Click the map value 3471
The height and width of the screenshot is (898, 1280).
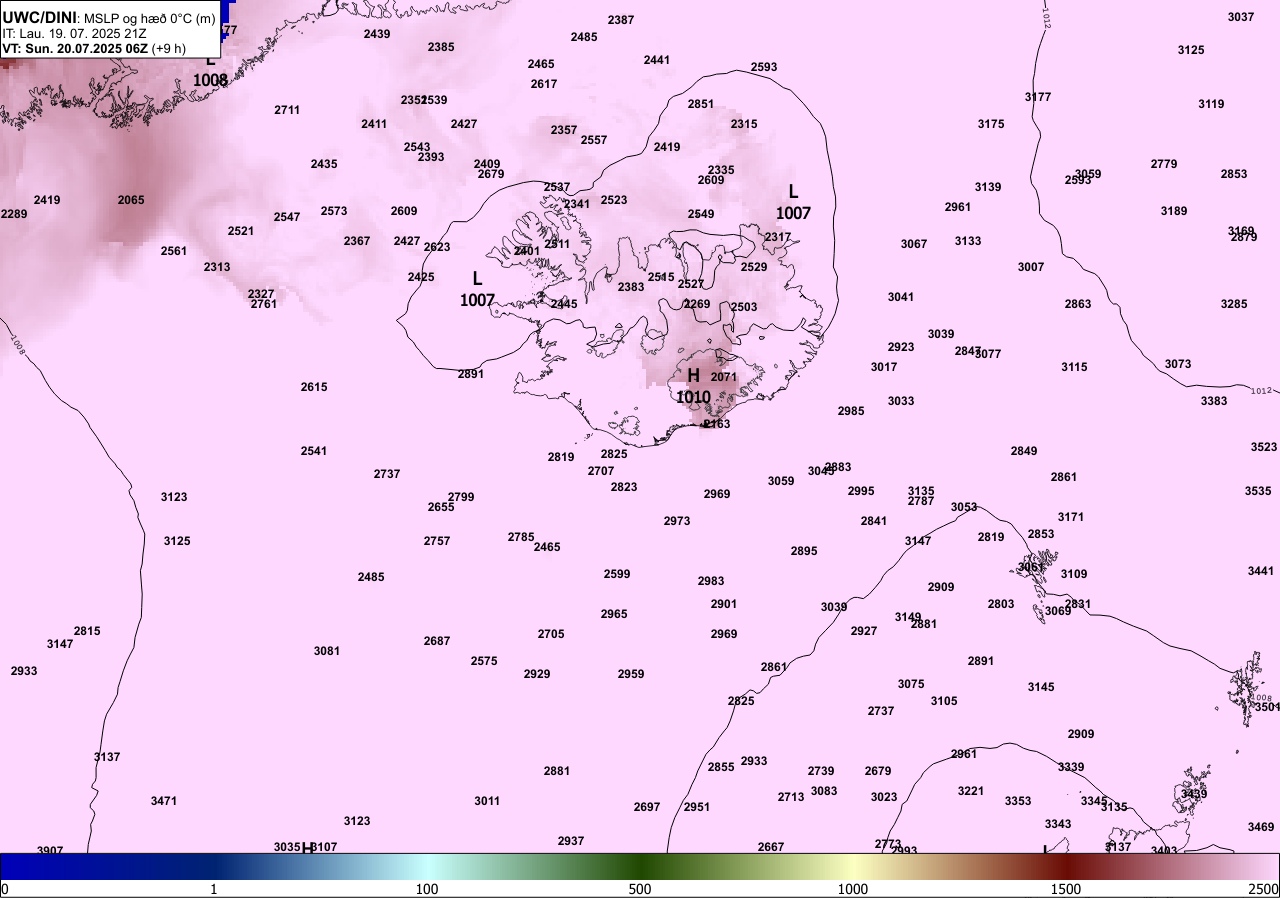pyautogui.click(x=164, y=801)
